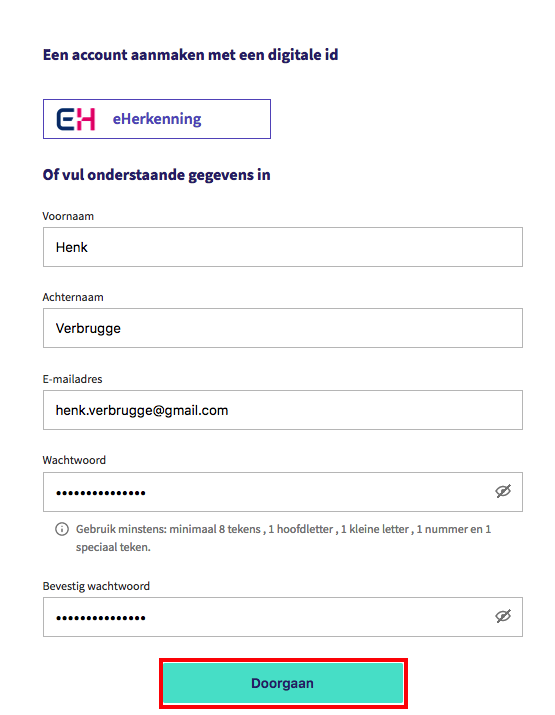
Task: Click the Achternaam field label
Action: (73, 297)
